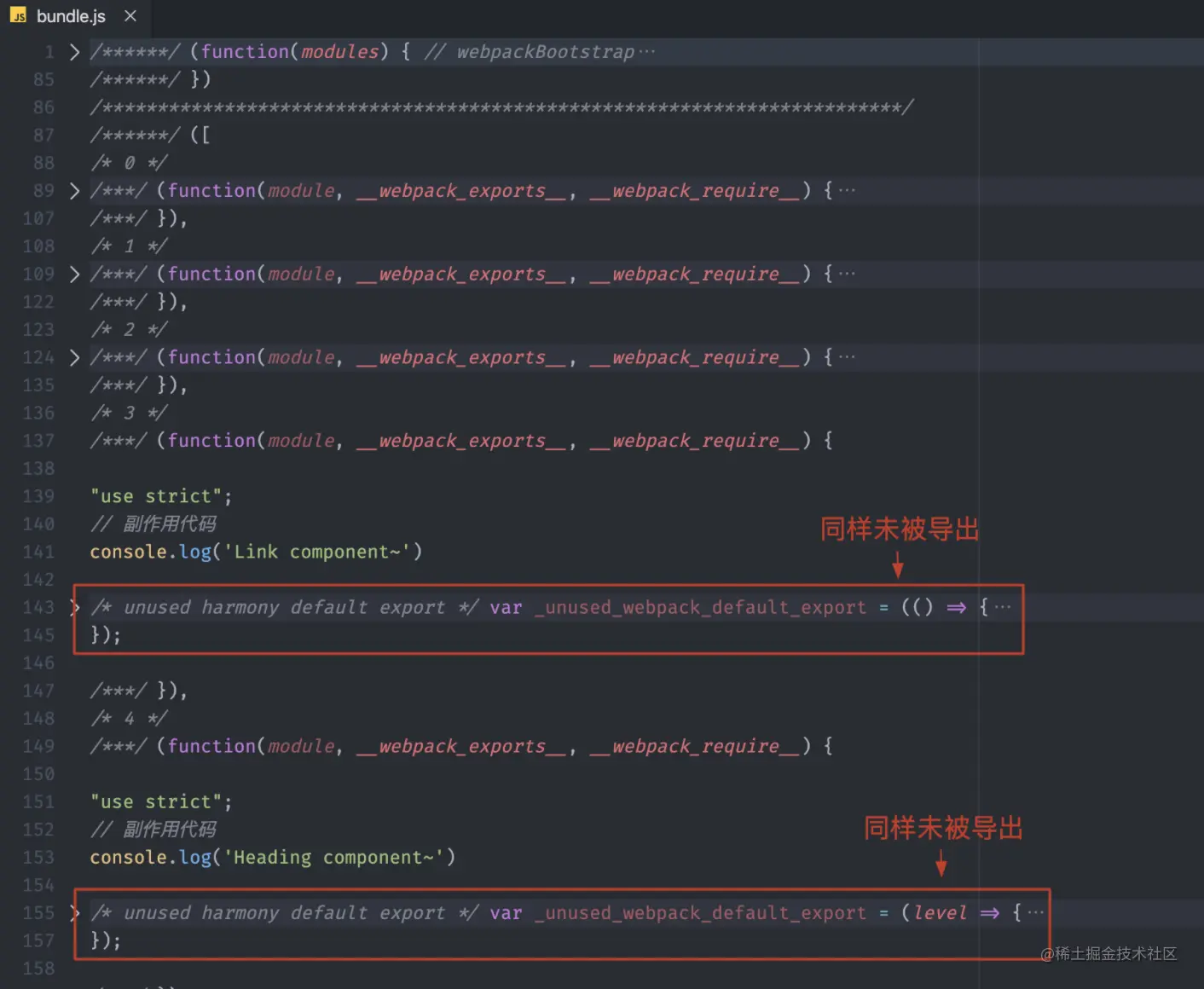
Task: Select the bundle.js editor tab
Action: (x=74, y=16)
